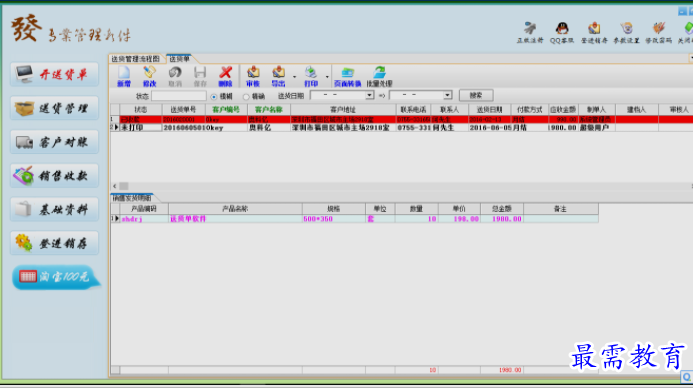Click the horizontal scrollbar left arrow
This screenshot has width=693, height=388.
pos(115,186)
